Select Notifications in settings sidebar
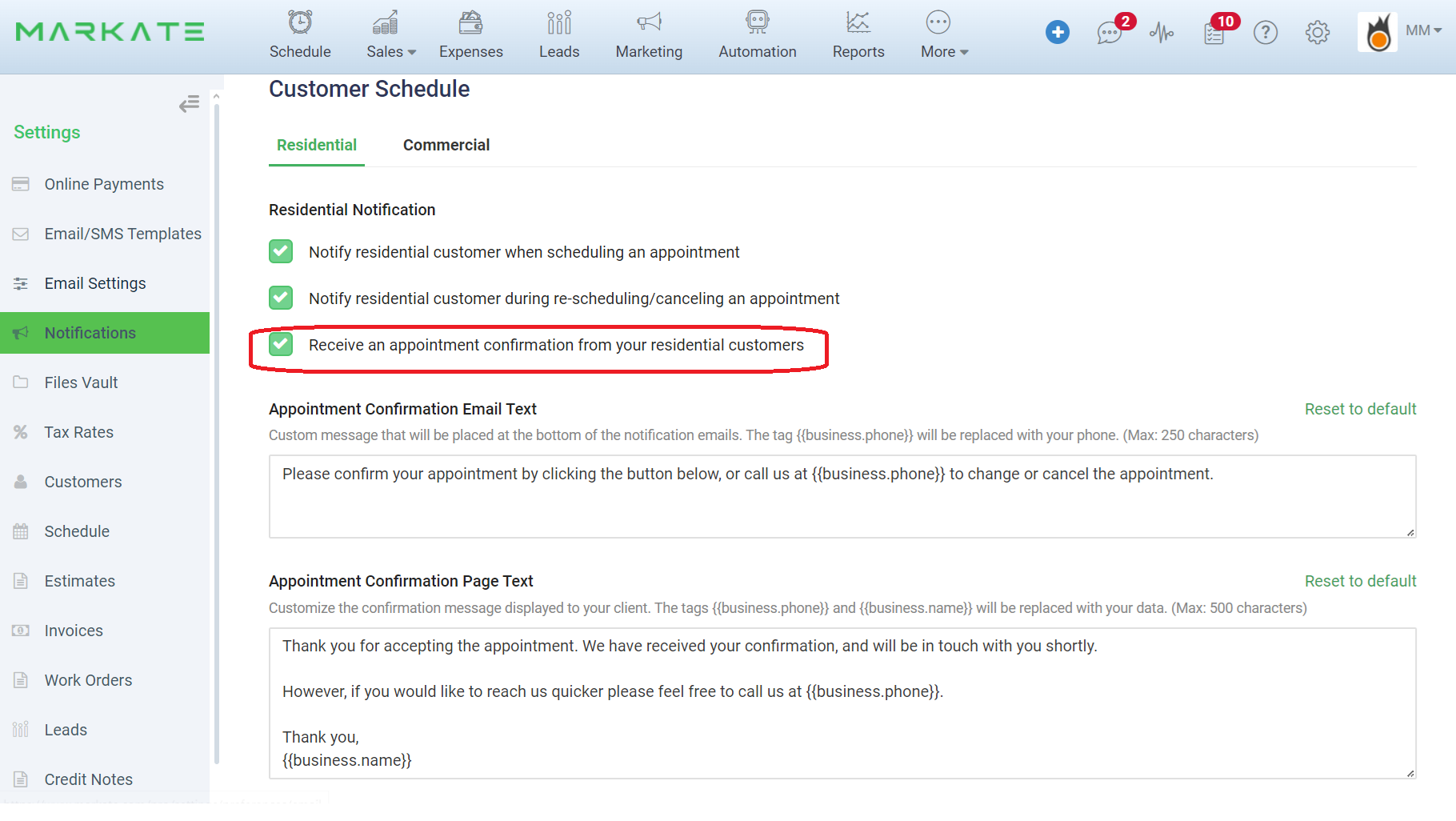 coord(105,333)
